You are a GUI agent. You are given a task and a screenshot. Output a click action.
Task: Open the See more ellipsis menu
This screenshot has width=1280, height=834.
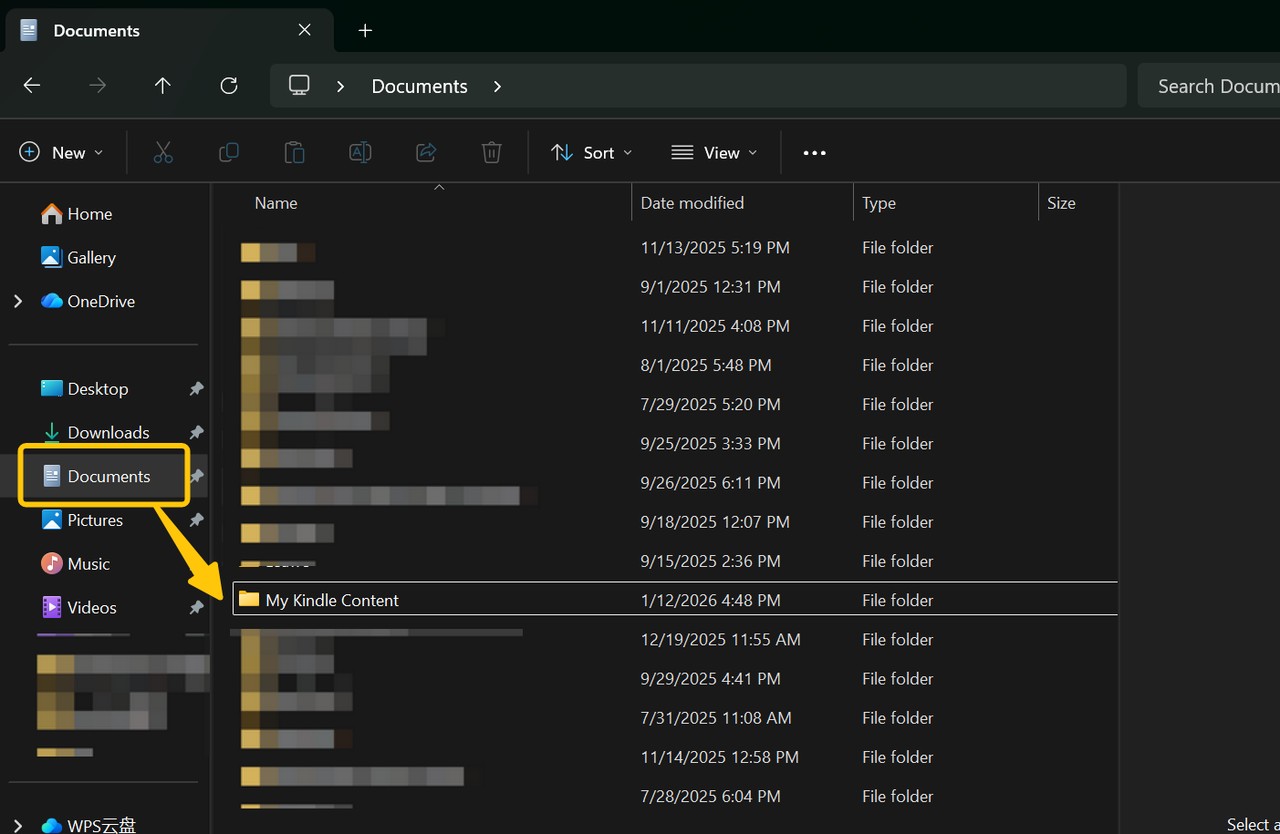[x=813, y=152]
